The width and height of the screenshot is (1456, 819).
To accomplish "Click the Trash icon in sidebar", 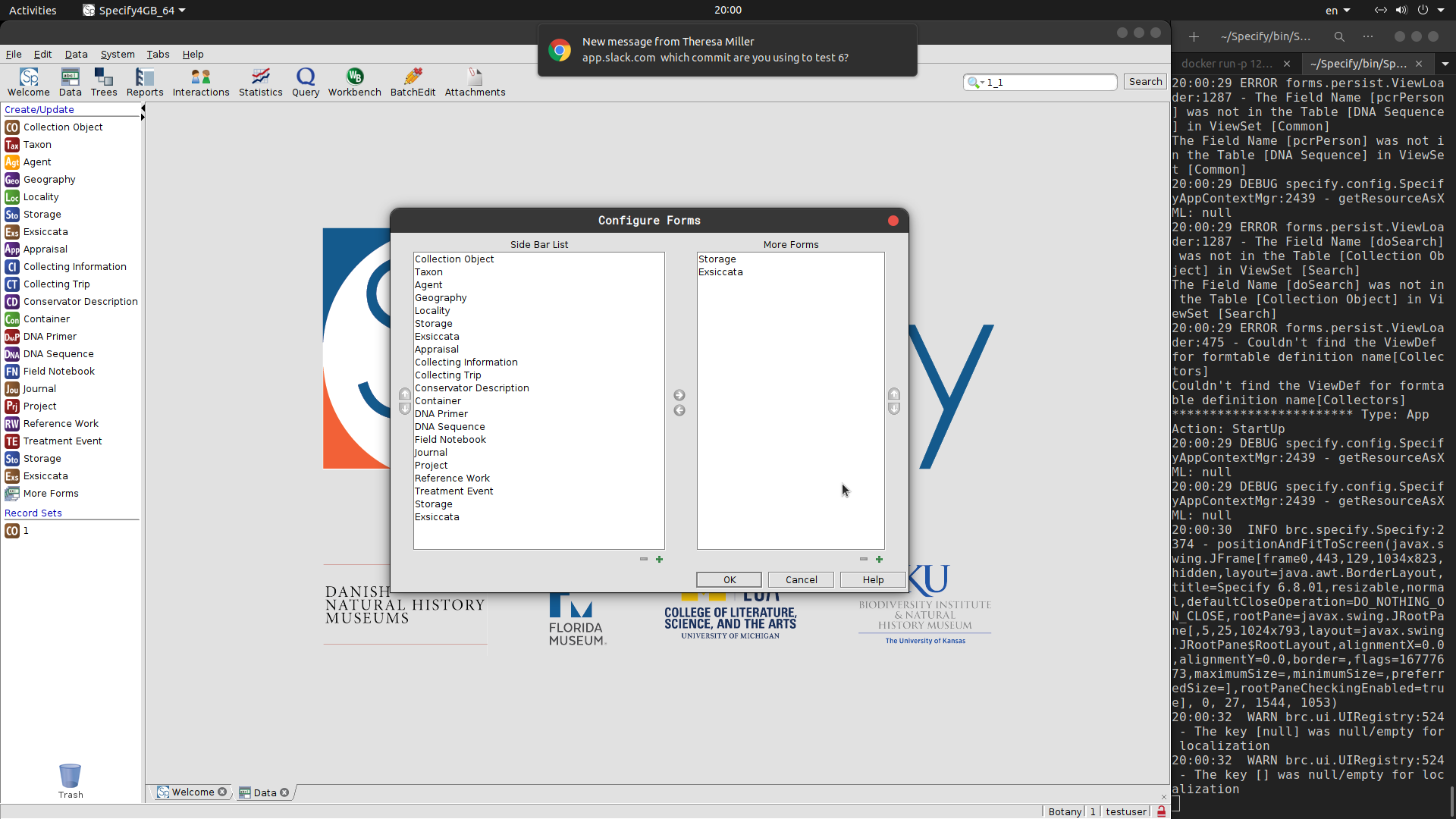I will click(70, 777).
